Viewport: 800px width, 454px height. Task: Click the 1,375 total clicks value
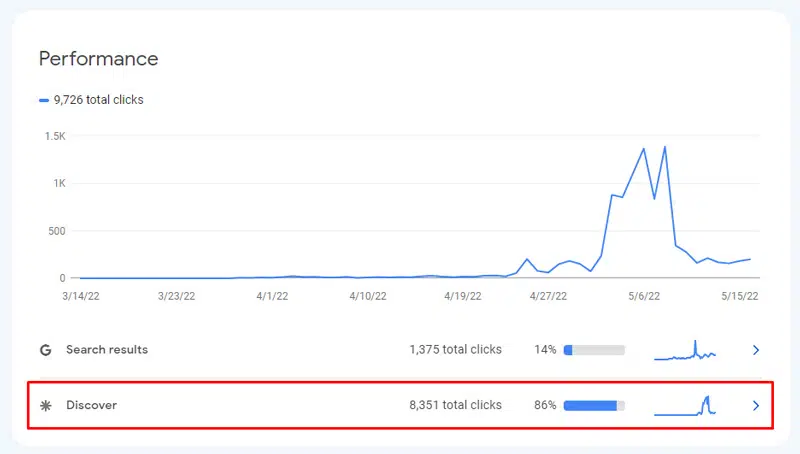coord(455,350)
